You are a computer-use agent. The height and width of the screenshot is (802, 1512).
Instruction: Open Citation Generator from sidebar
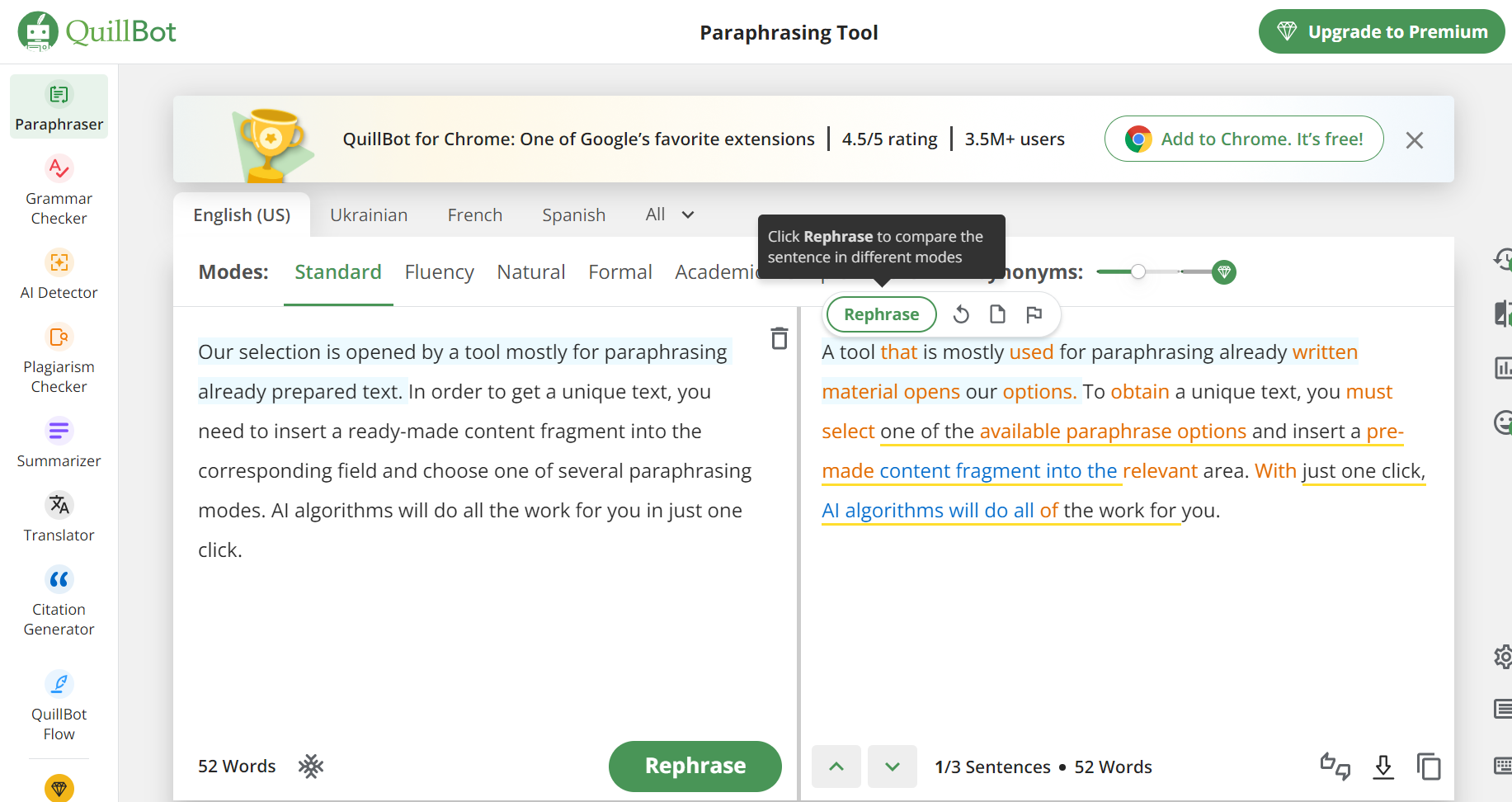(x=59, y=601)
